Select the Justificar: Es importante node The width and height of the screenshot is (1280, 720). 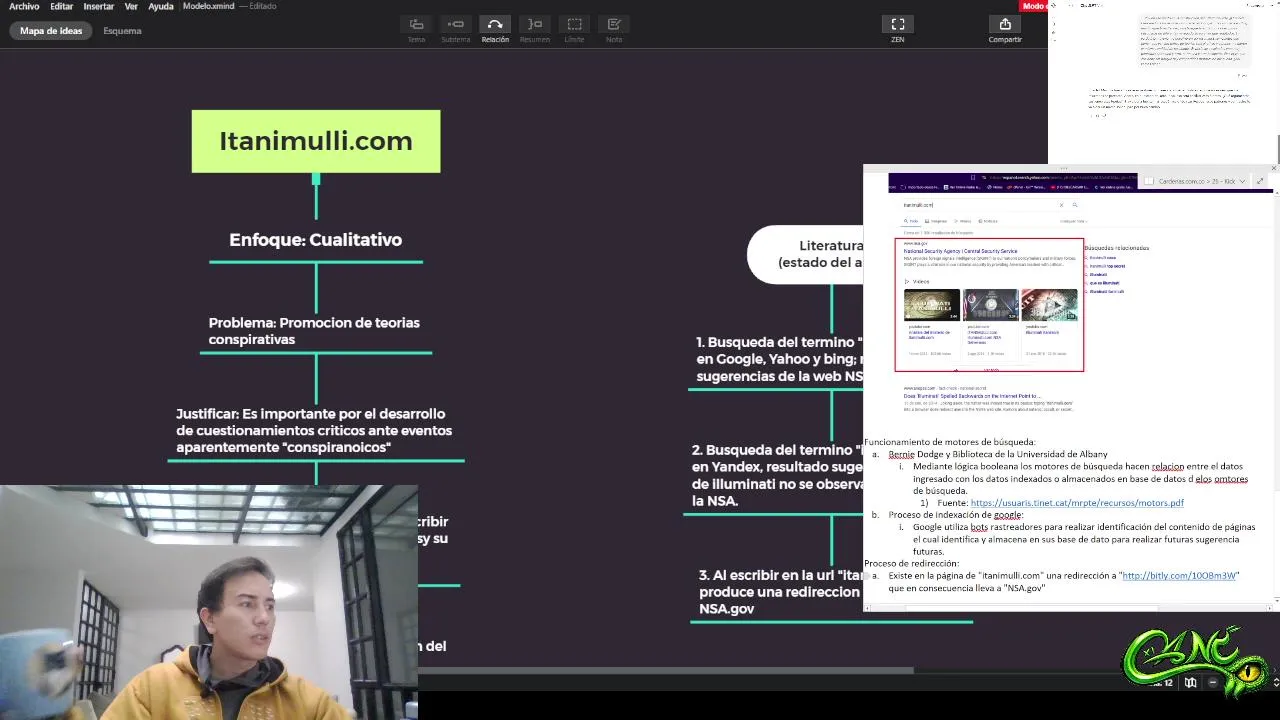click(314, 430)
